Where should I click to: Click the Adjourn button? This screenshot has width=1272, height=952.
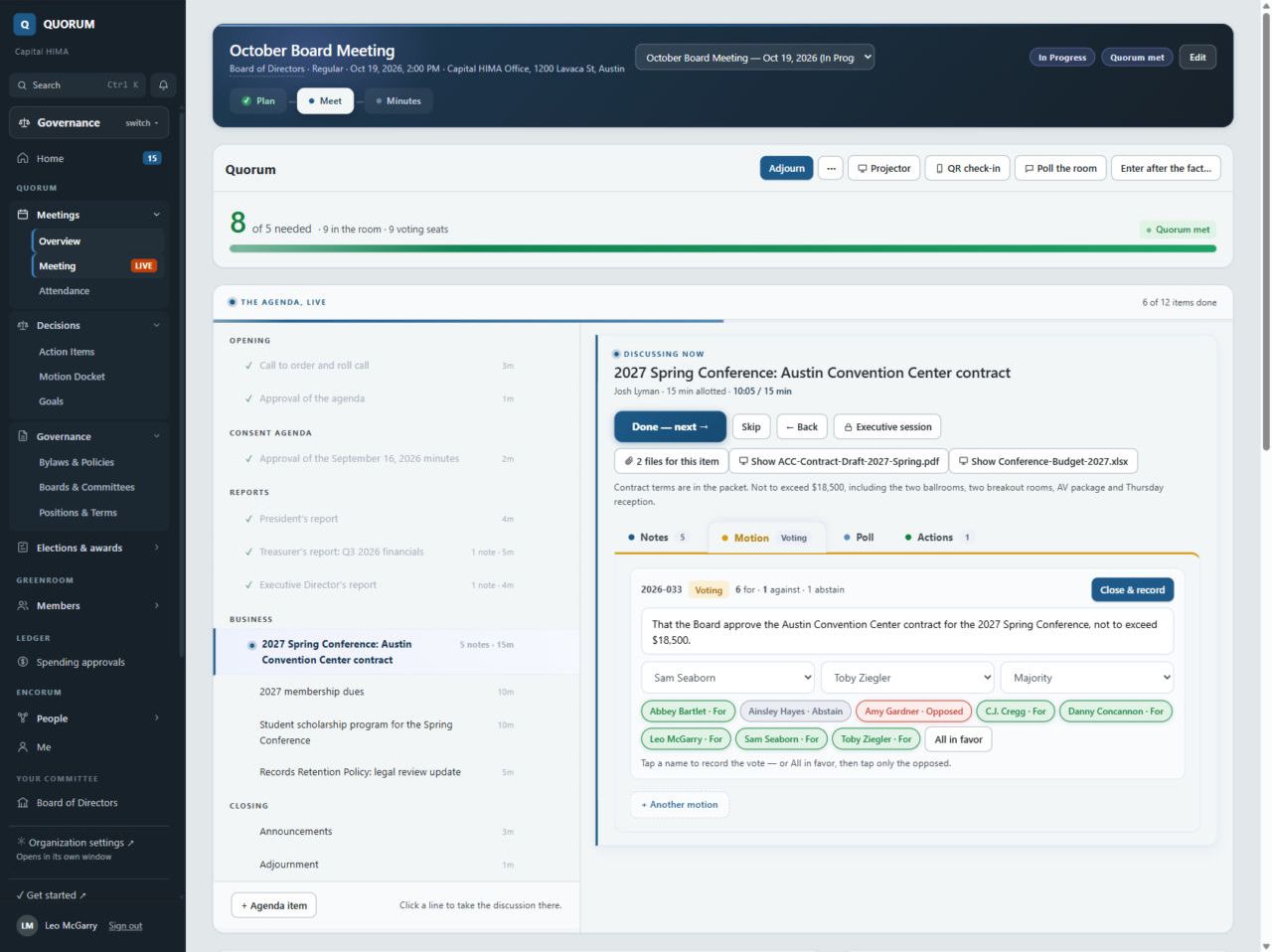pyautogui.click(x=786, y=169)
